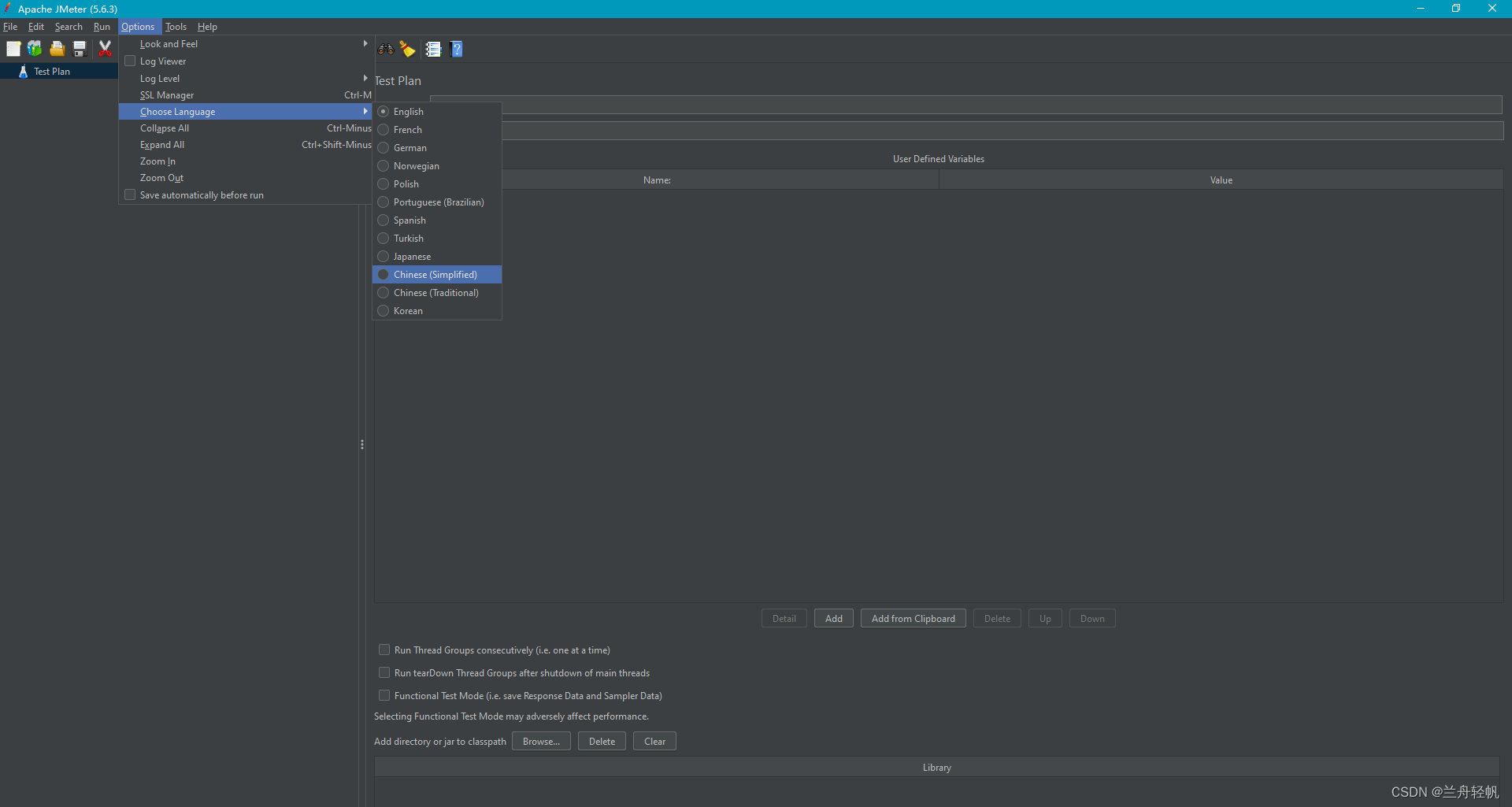
Task: Click the Delete button beside Add from Clipboard
Action: tap(997, 619)
